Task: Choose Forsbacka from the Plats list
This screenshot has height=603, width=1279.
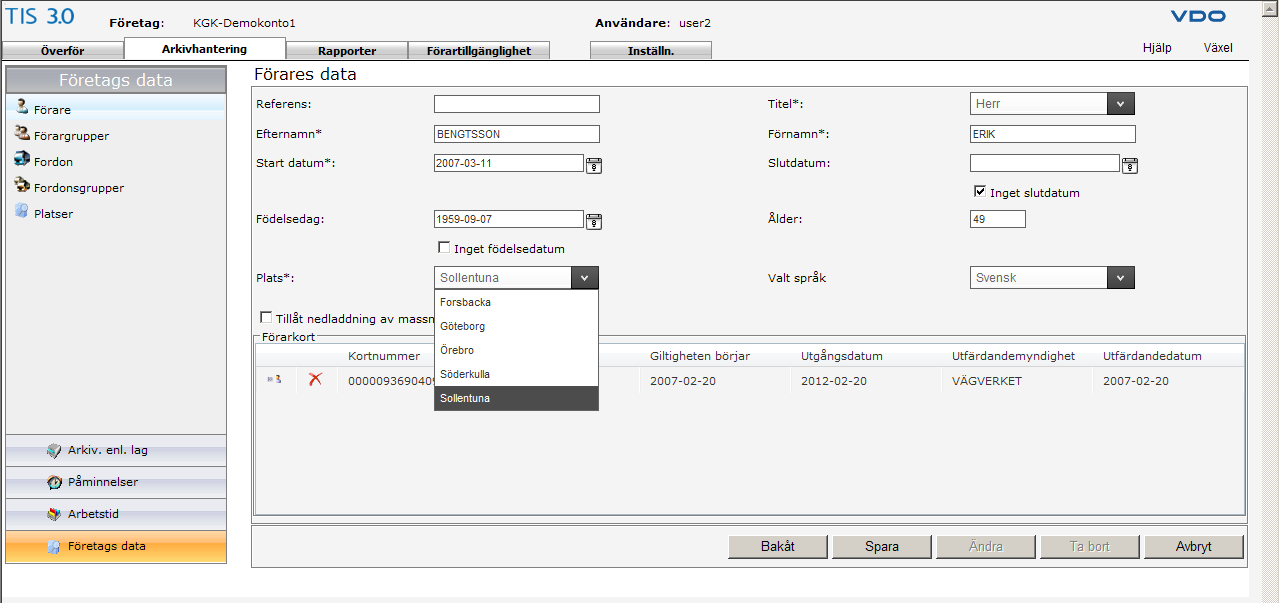Action: [x=516, y=302]
